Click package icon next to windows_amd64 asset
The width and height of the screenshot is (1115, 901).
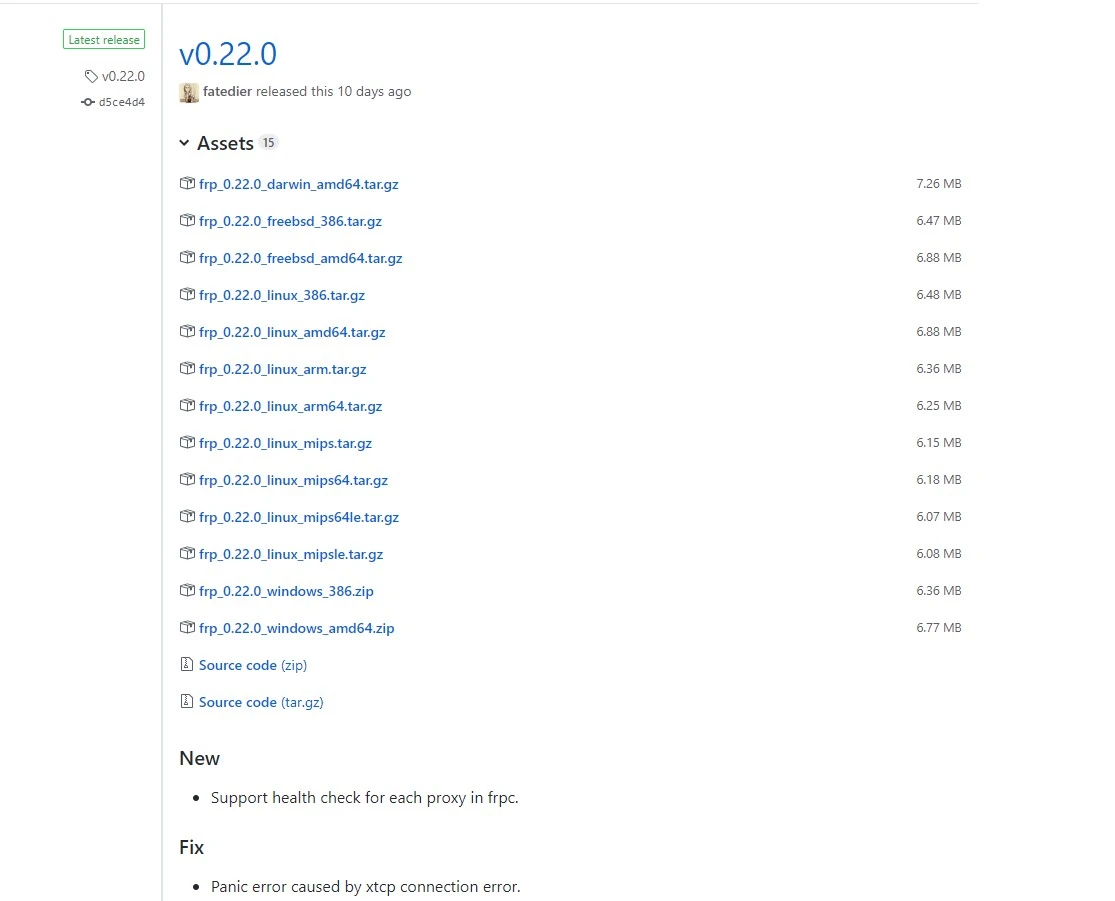(x=187, y=627)
